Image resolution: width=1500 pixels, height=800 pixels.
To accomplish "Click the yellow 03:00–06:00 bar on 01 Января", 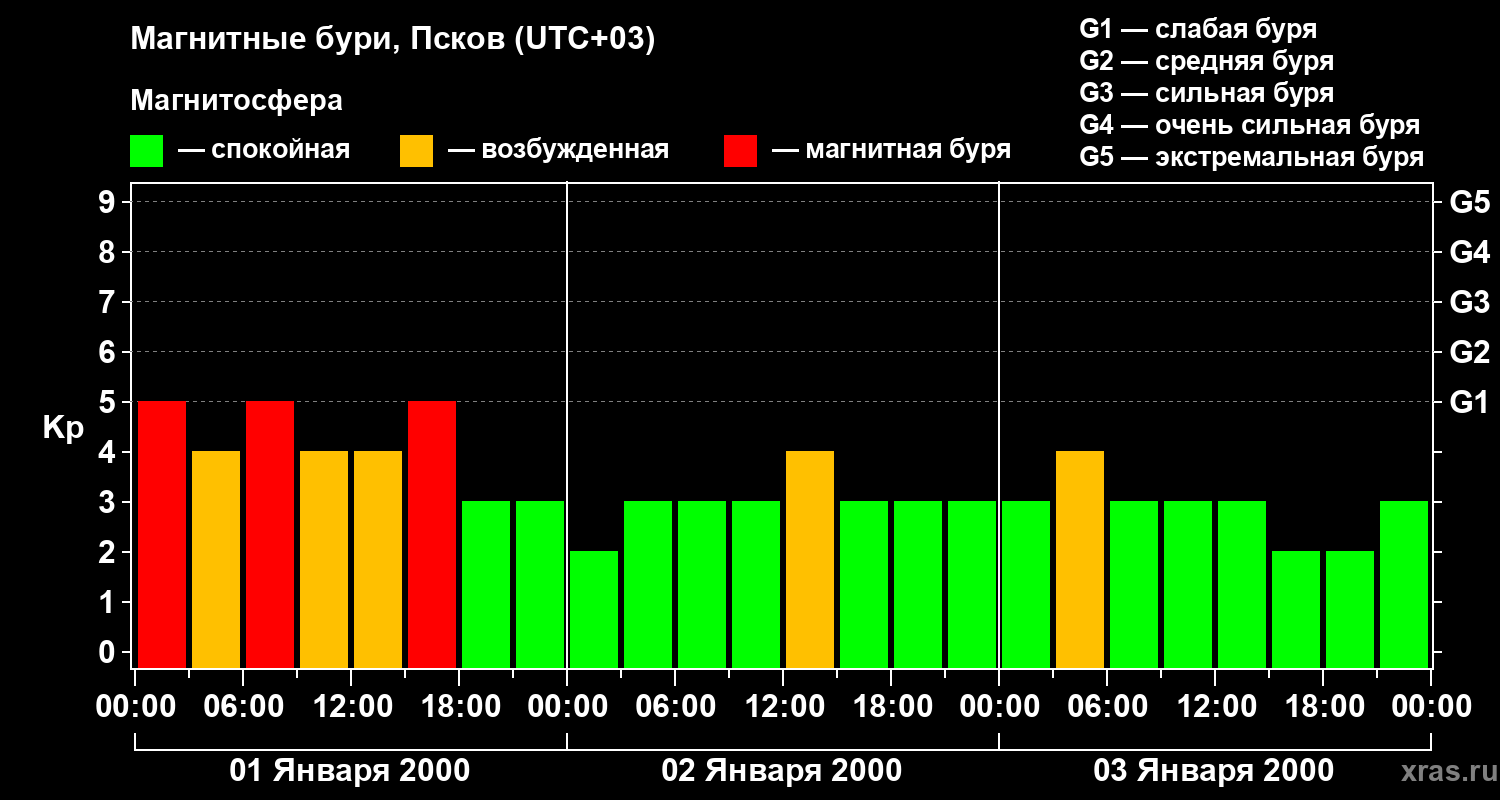I will [216, 559].
